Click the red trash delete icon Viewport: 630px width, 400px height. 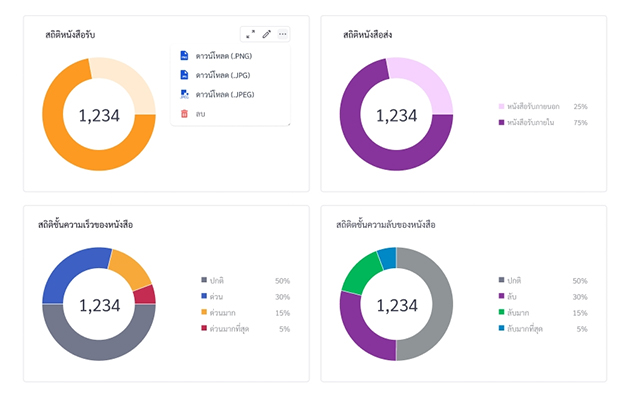(x=184, y=114)
